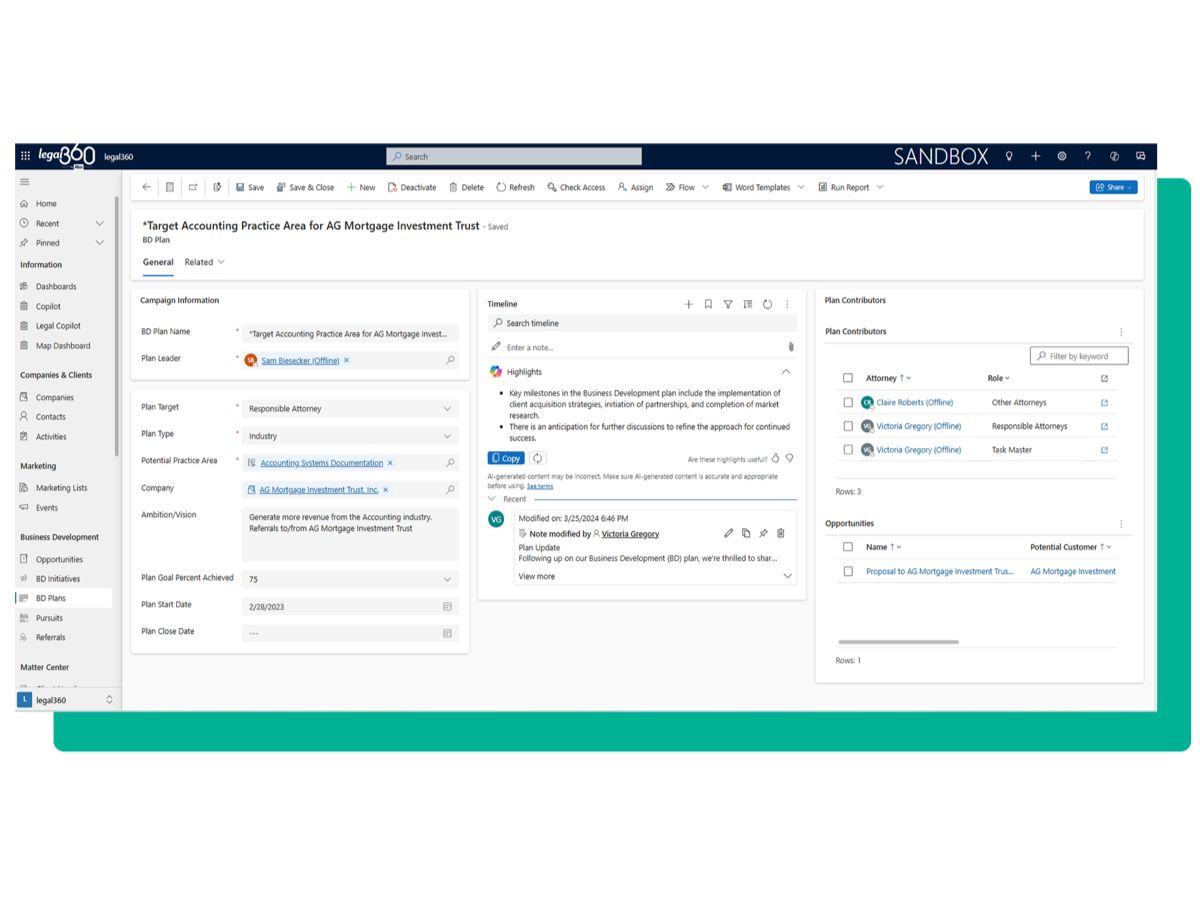Check the Claire Roberts row checkbox
This screenshot has width=1200, height=900.
pyautogui.click(x=848, y=402)
